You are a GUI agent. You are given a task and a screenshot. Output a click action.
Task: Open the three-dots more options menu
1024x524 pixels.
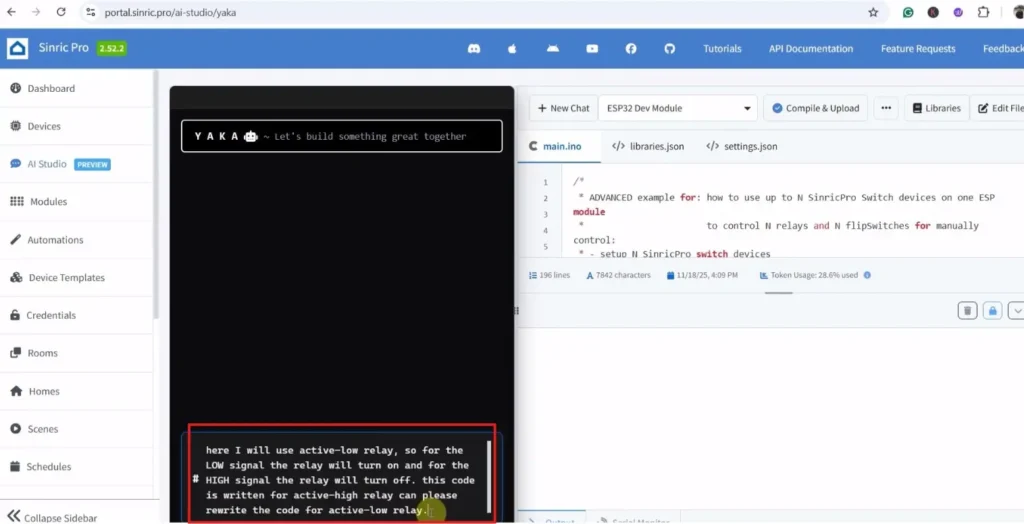[x=885, y=108]
